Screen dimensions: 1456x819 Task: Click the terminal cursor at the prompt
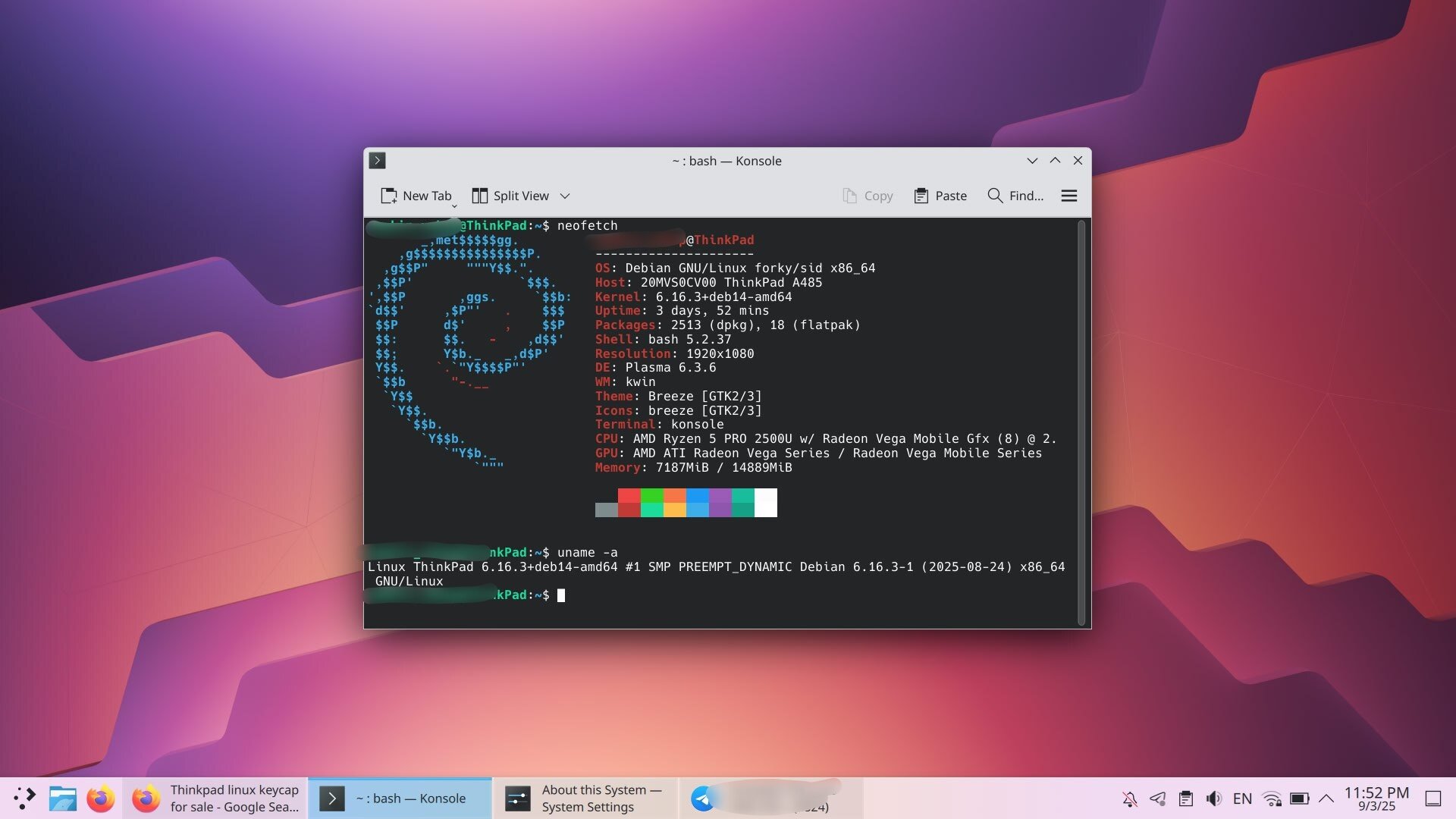coord(561,595)
